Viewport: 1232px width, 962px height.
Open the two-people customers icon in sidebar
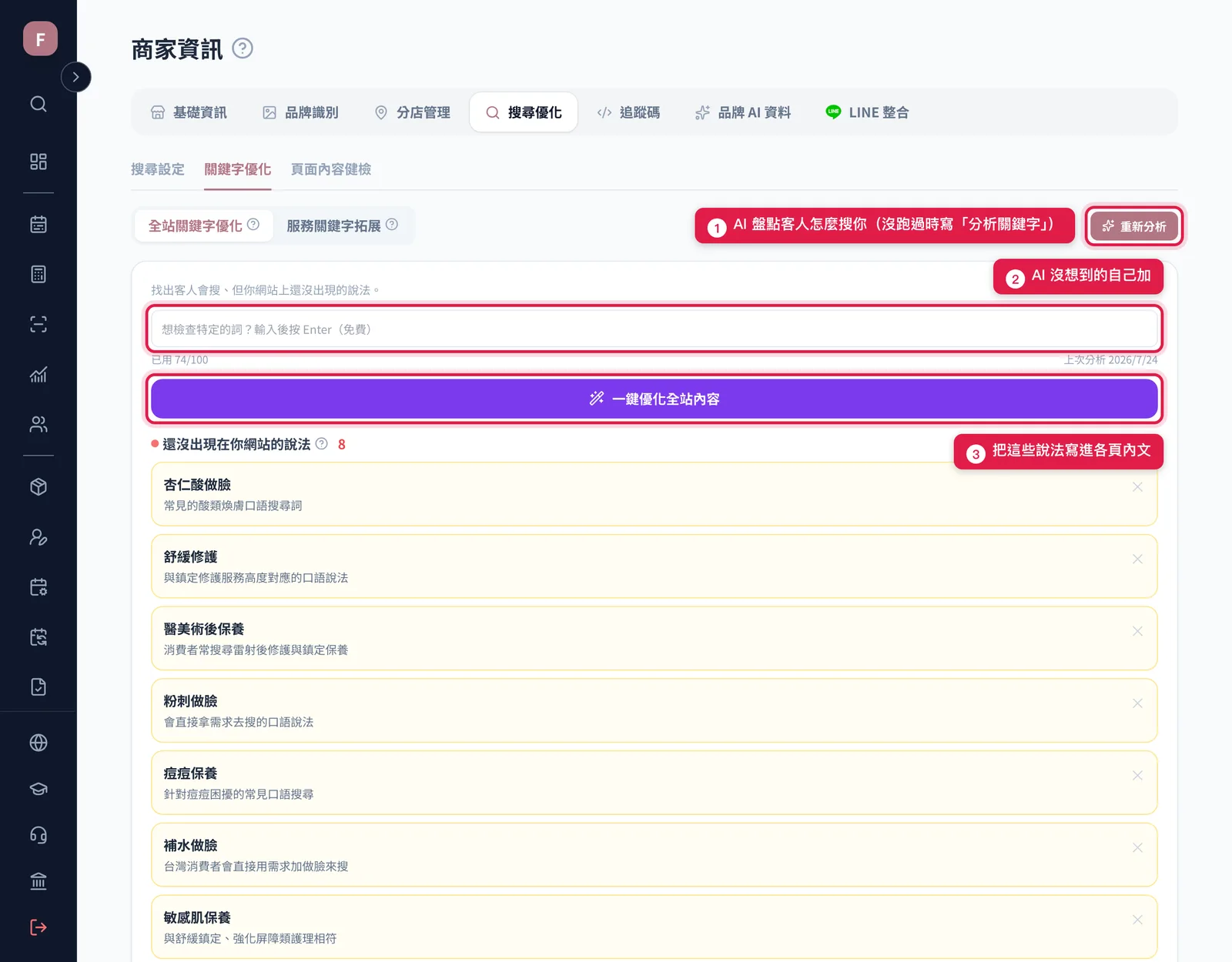(x=38, y=424)
